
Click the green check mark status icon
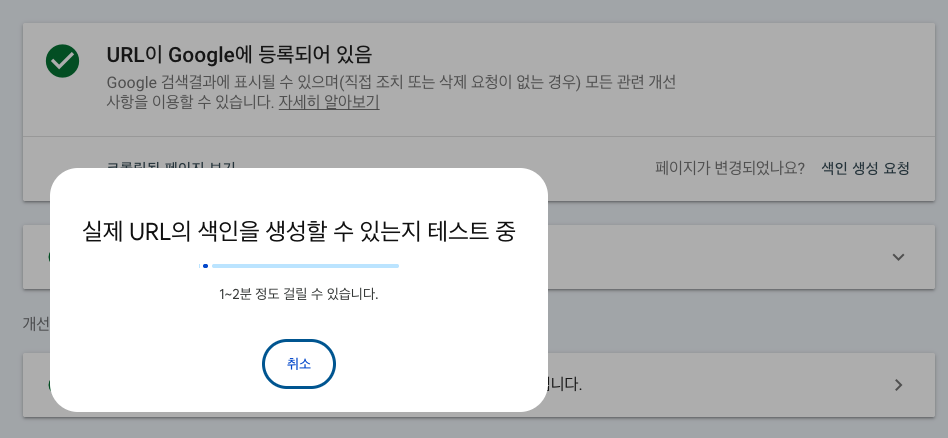[63, 61]
